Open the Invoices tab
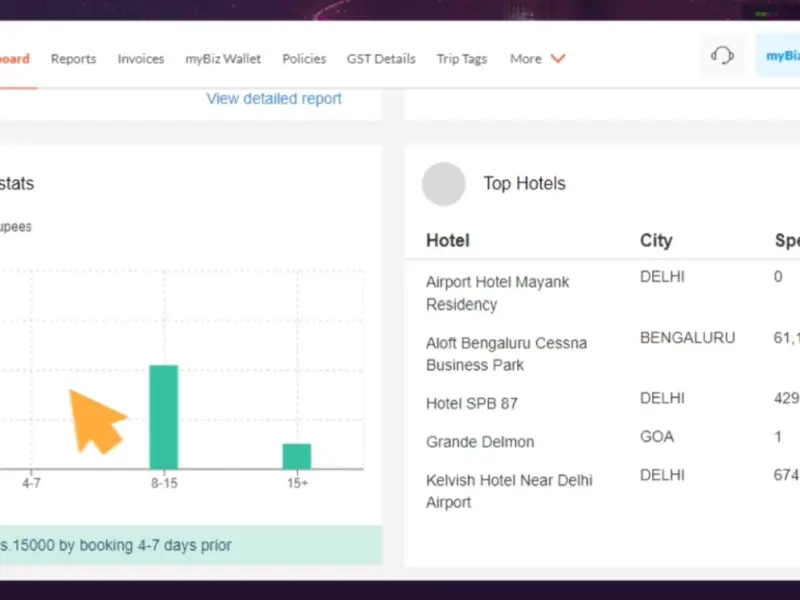Viewport: 800px width, 600px height. [x=141, y=59]
